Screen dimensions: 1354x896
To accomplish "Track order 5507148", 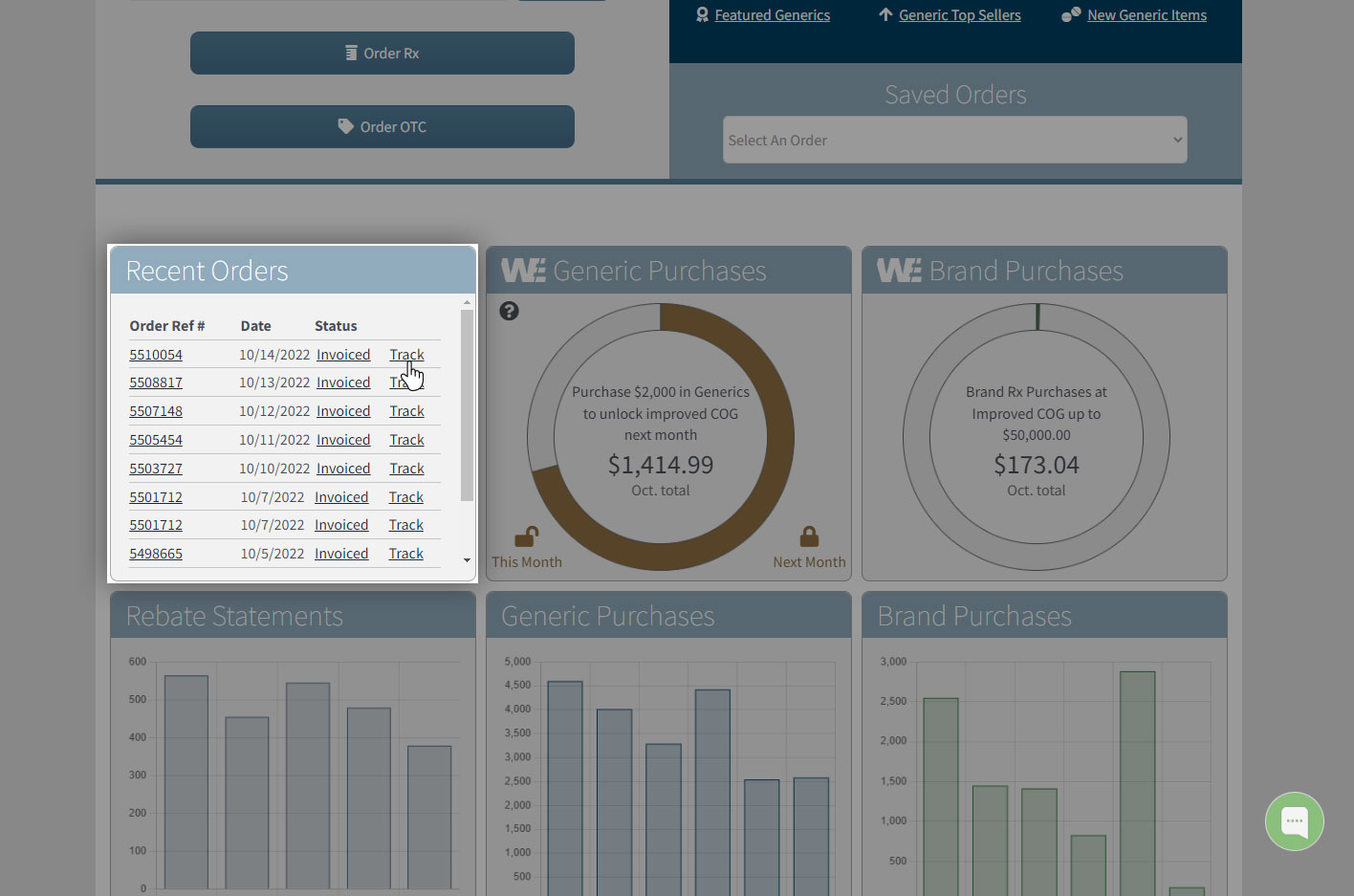I will 406,411.
